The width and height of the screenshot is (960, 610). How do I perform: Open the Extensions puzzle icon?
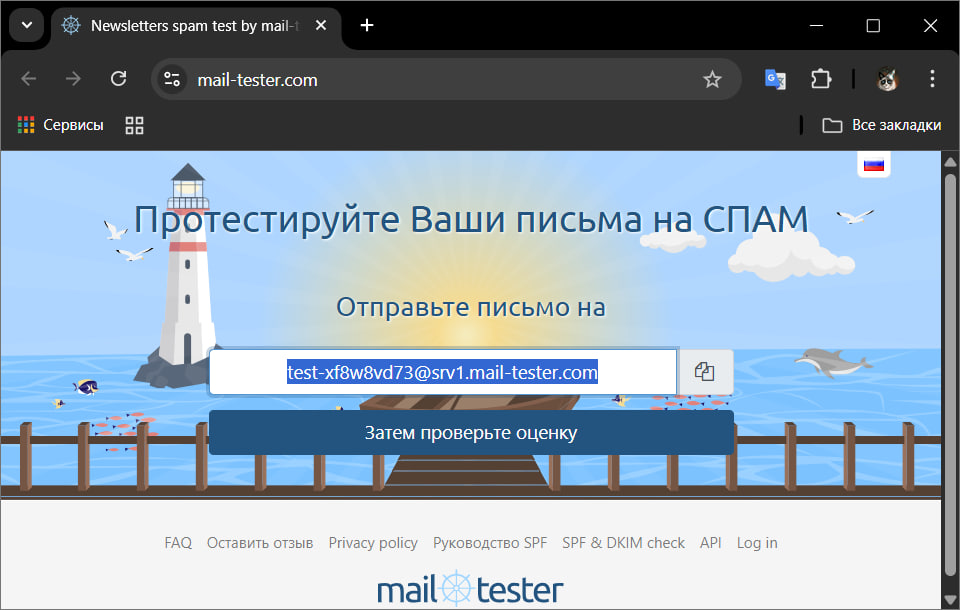click(x=821, y=80)
